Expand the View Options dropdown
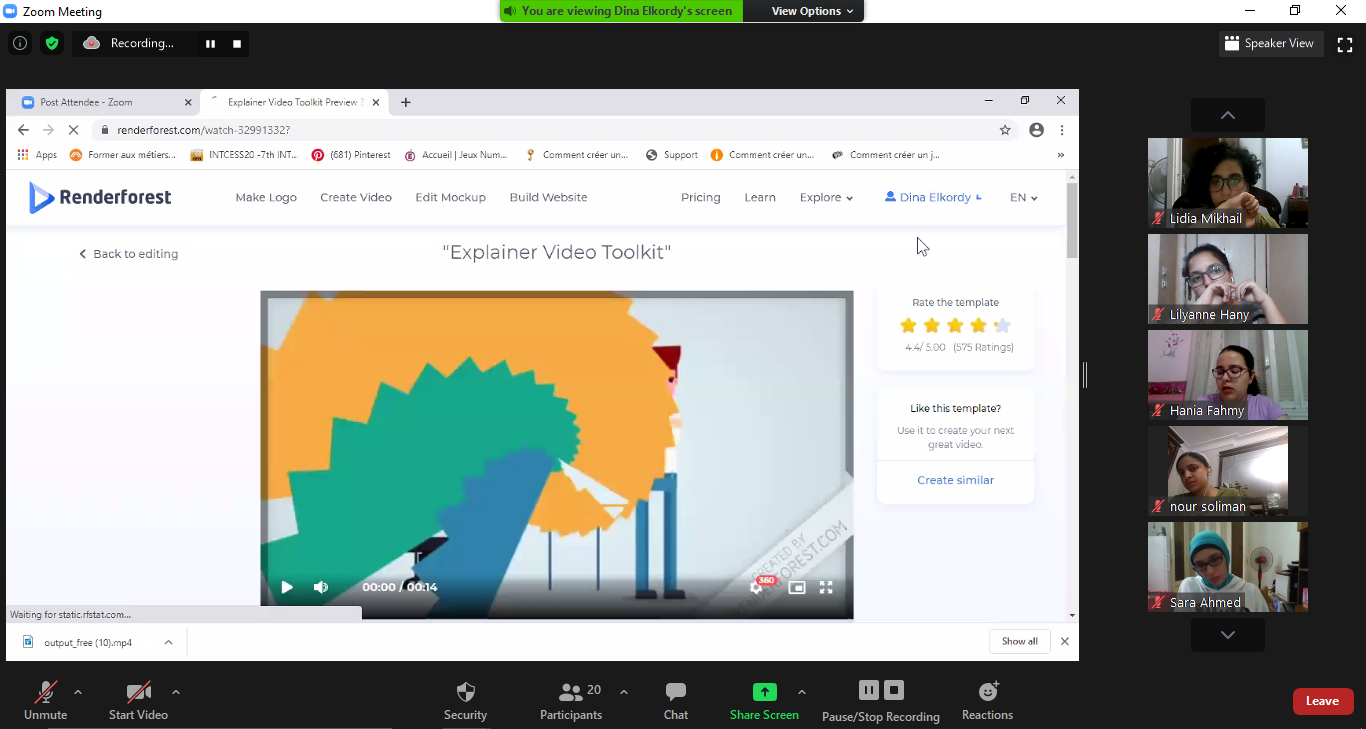1366x729 pixels. [812, 11]
